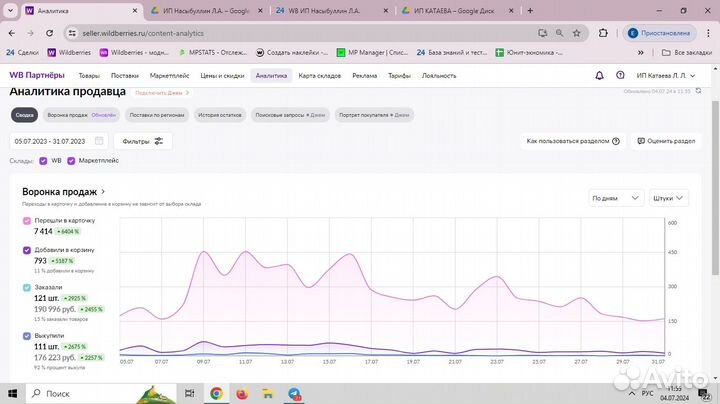Go to the Карта складов menu item
Screen dimensions: 720x404
click(x=320, y=75)
